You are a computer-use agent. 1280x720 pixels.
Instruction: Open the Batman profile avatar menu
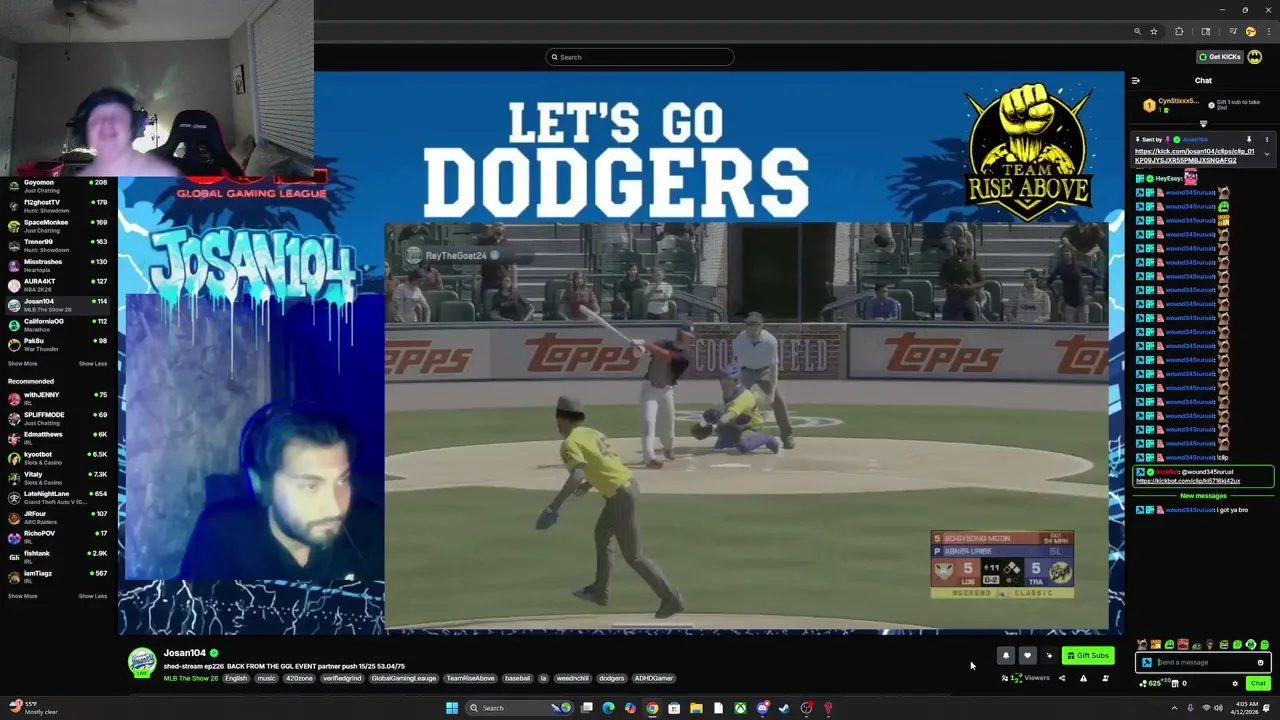[1255, 57]
